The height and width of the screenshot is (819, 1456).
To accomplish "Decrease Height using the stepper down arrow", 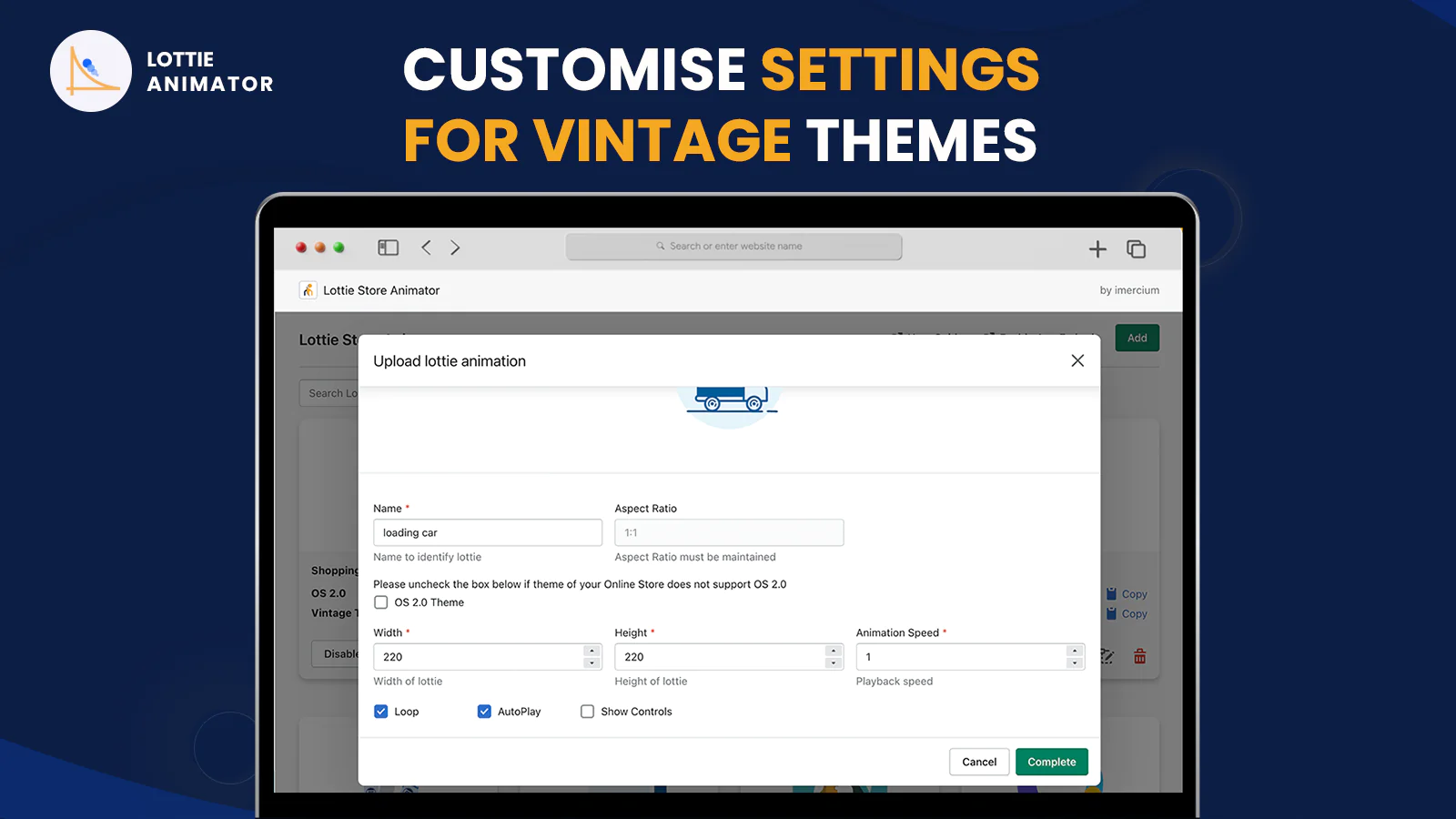I will 833,663.
